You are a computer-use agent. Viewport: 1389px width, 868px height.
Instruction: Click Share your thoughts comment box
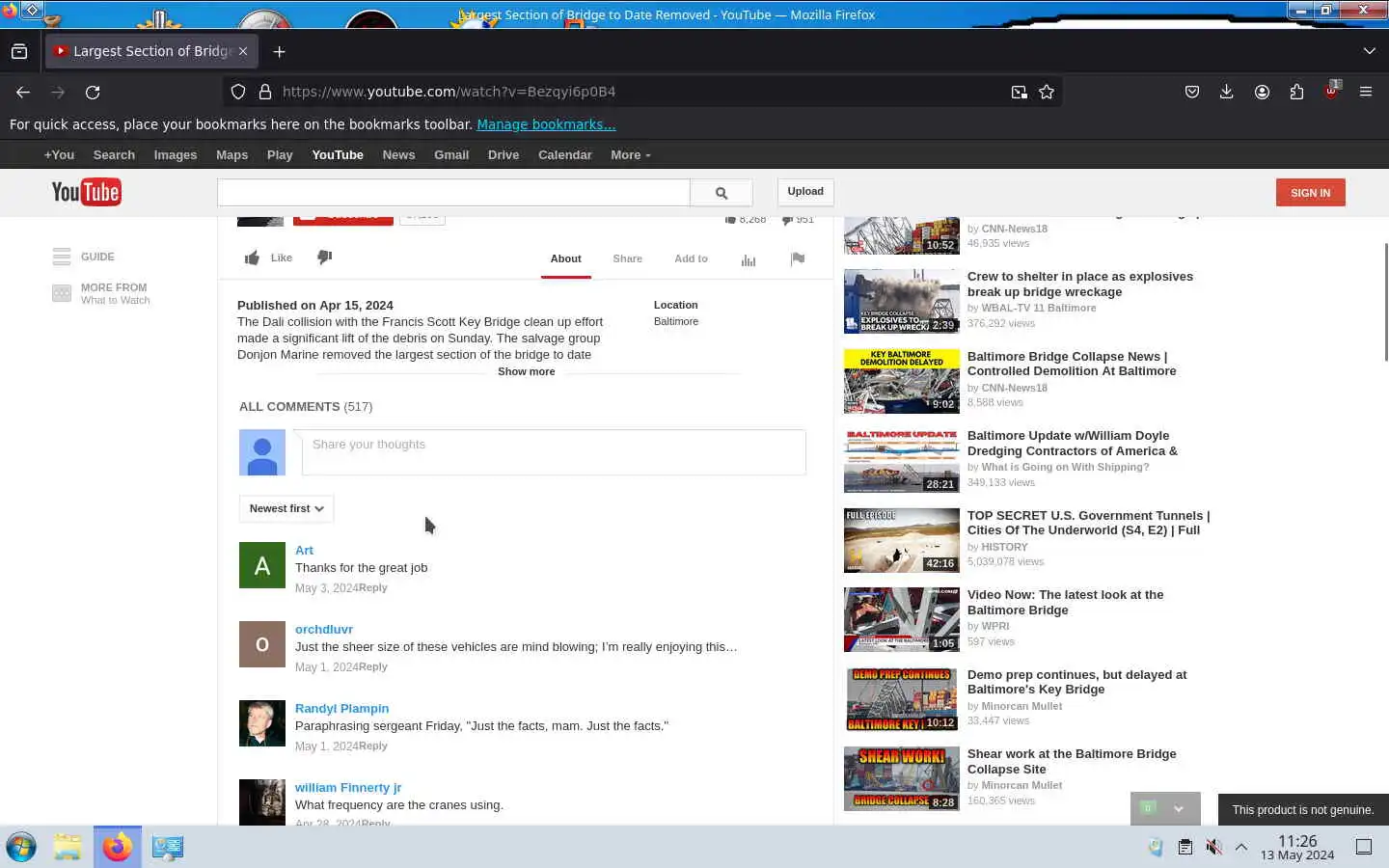click(554, 452)
